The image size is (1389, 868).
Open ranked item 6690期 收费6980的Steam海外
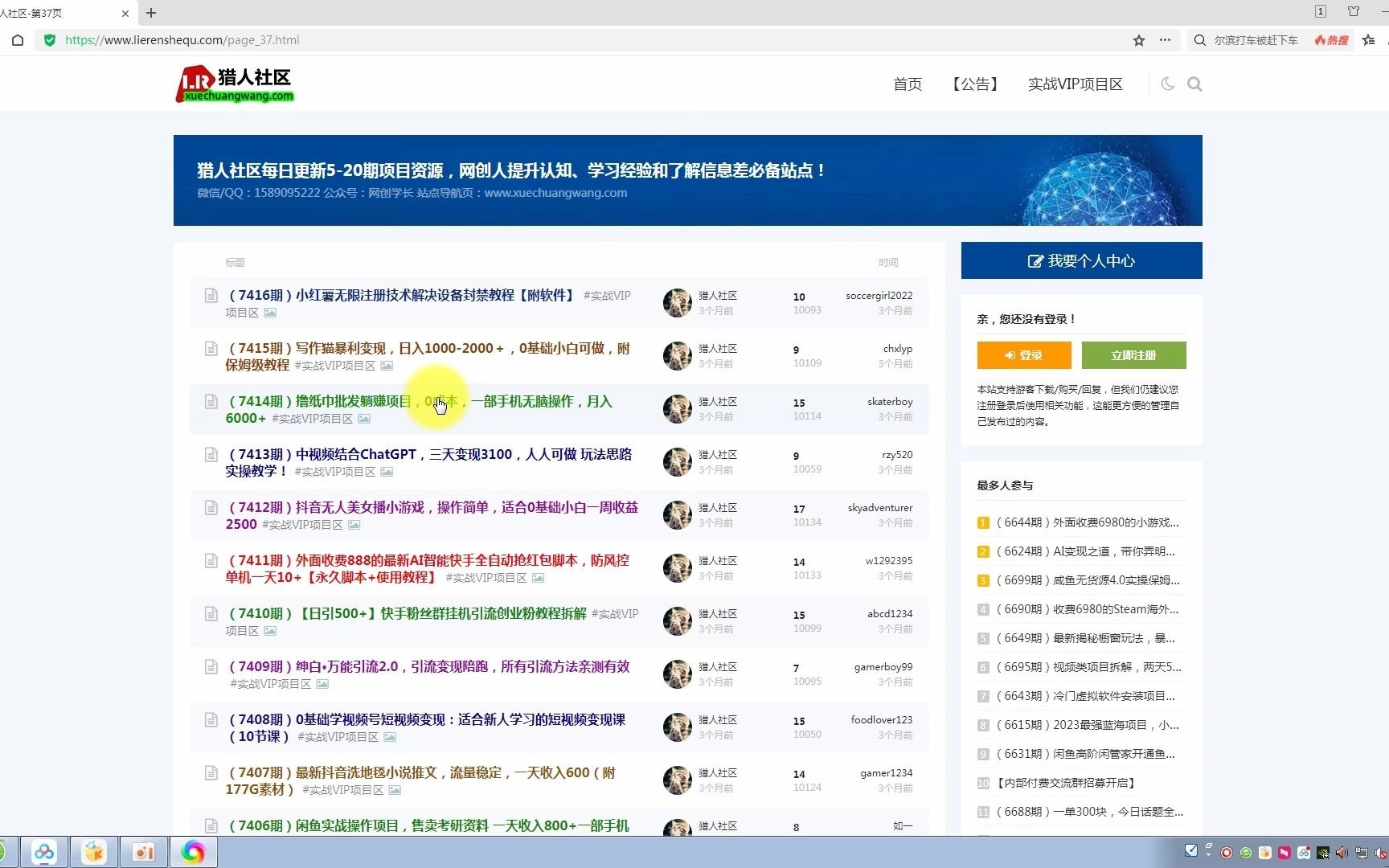[1087, 609]
